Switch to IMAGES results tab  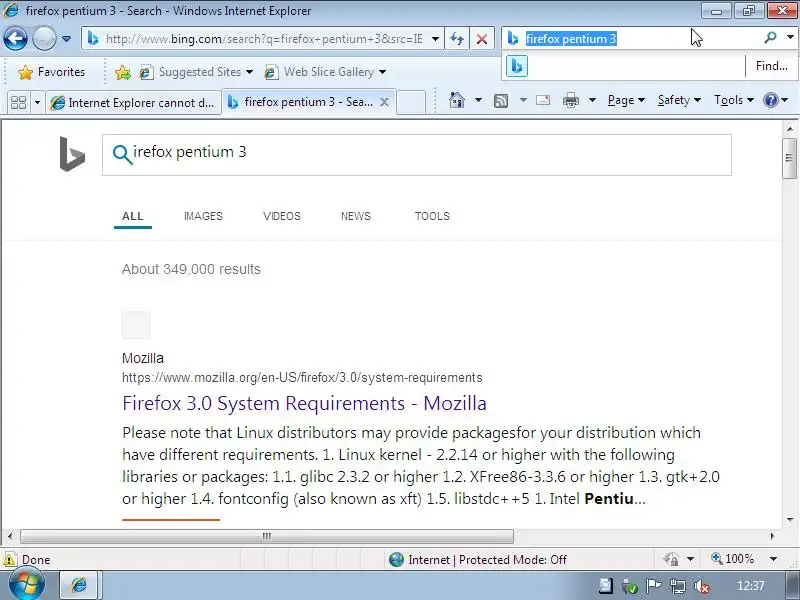[x=203, y=216]
